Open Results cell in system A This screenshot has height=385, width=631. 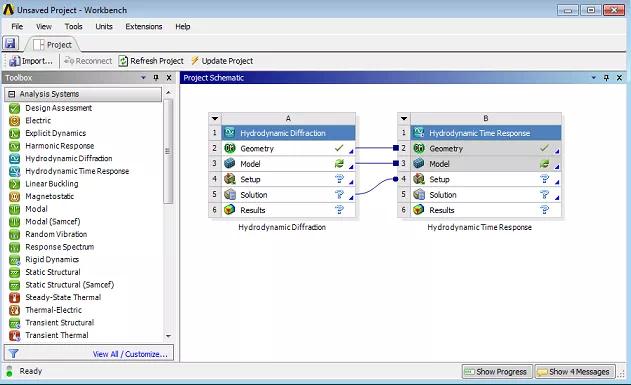coord(288,210)
